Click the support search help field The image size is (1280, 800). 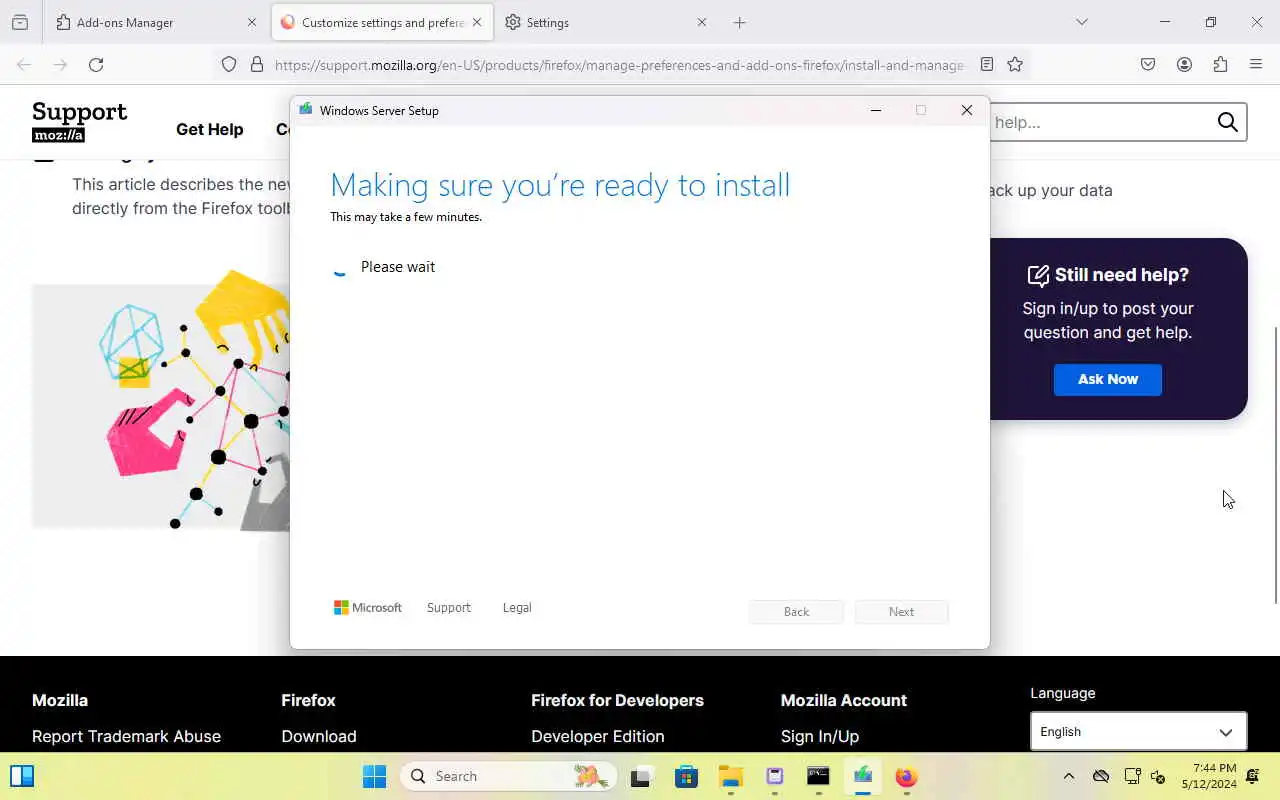click(1100, 122)
